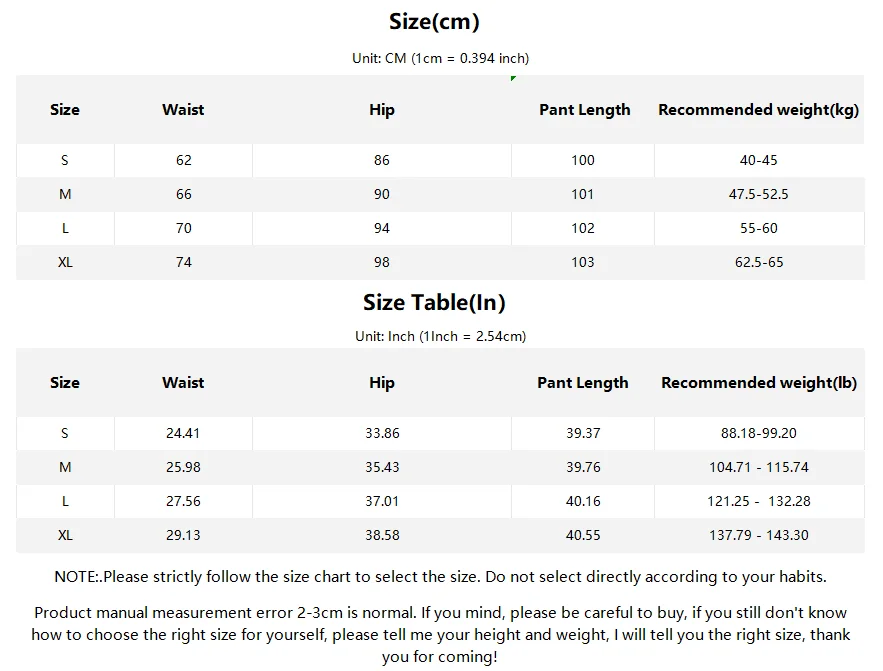Click the "Unit: Inch (1Inch = 2.54cm)" caption
The image size is (883, 671).
point(440,336)
